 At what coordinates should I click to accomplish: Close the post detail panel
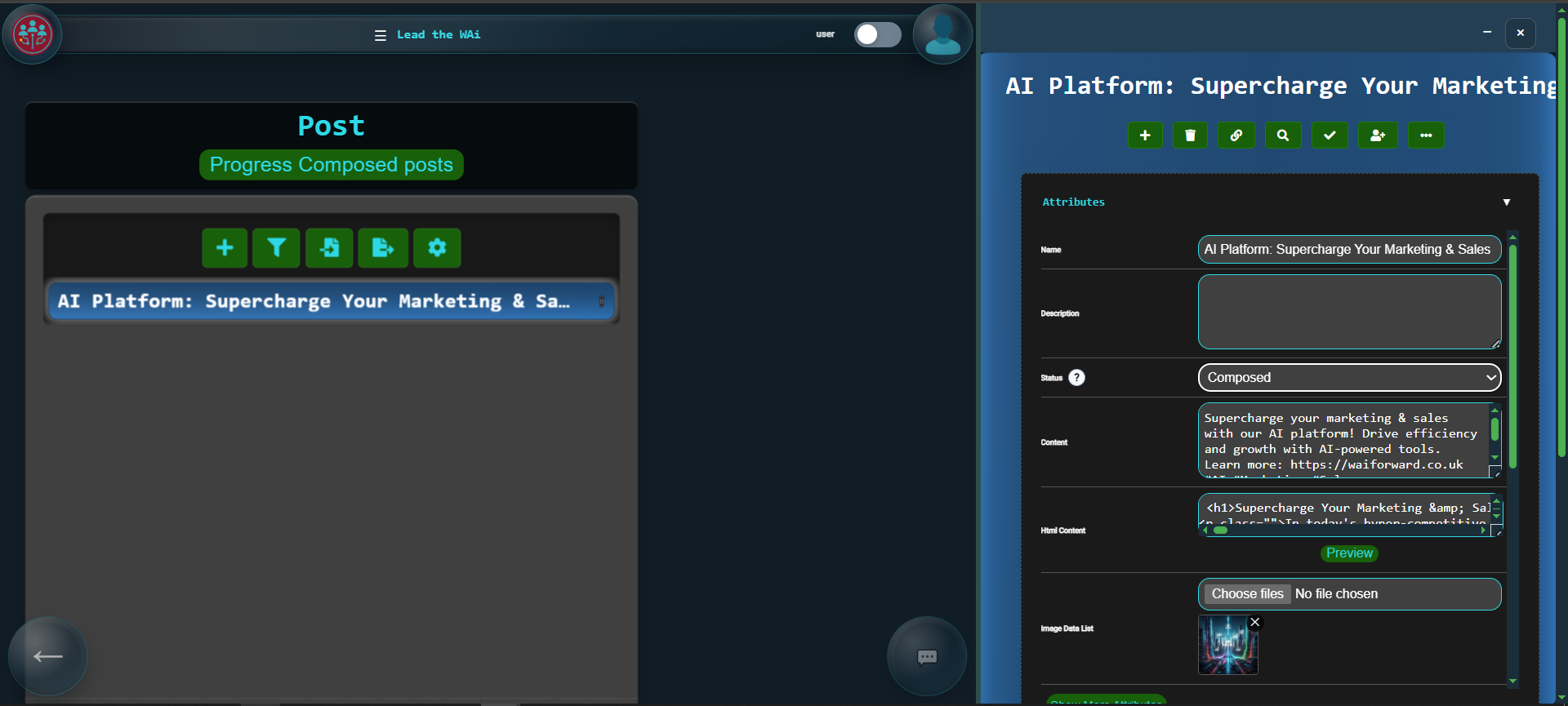point(1521,33)
